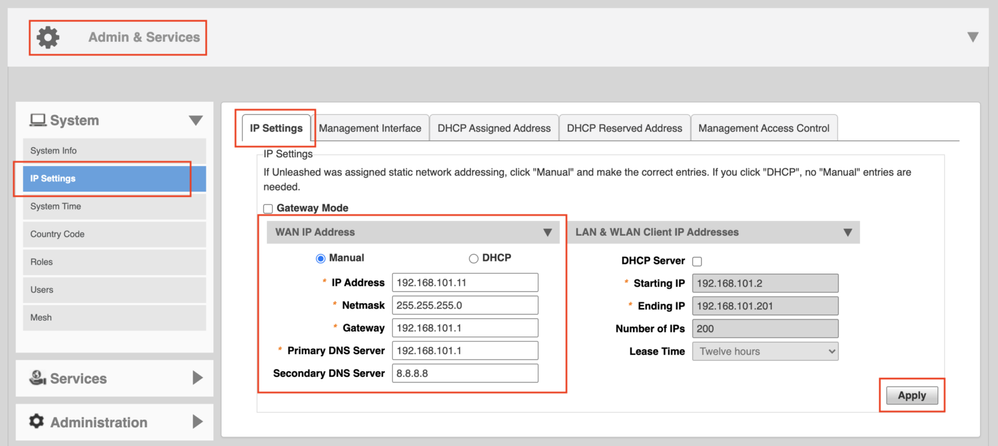Viewport: 998px width, 446px height.
Task: Collapse the top Admin & Services panel arrow
Action: click(x=972, y=37)
